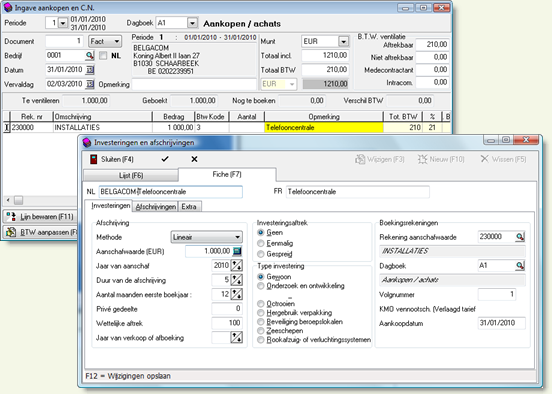Select the Eenmalig investeringsaftrek radio button

coord(261,243)
